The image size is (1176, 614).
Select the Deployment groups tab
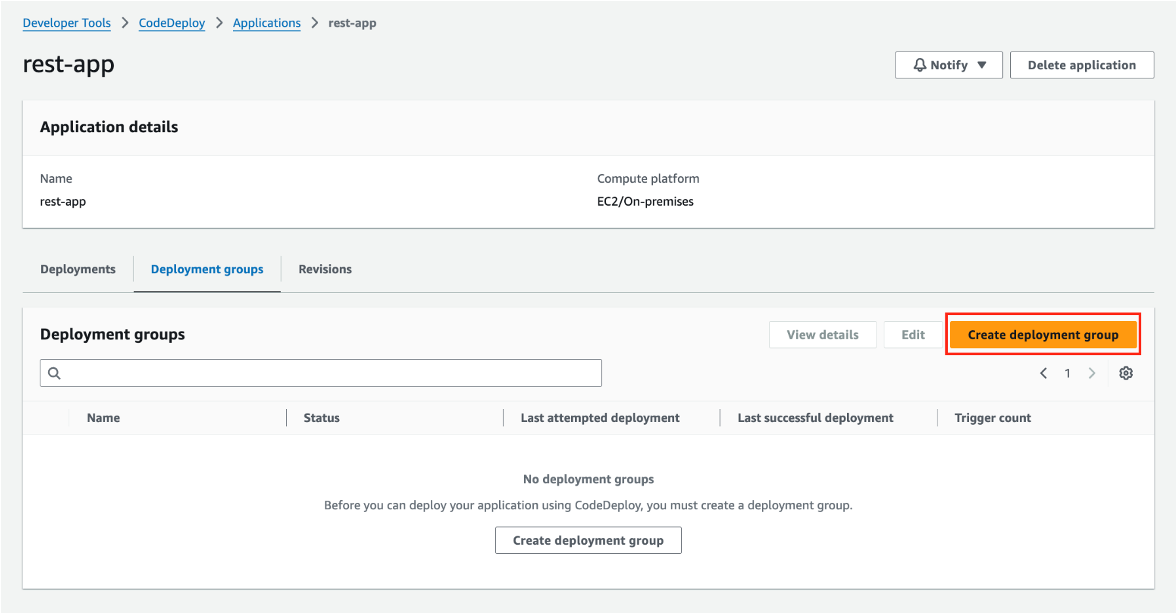[207, 269]
